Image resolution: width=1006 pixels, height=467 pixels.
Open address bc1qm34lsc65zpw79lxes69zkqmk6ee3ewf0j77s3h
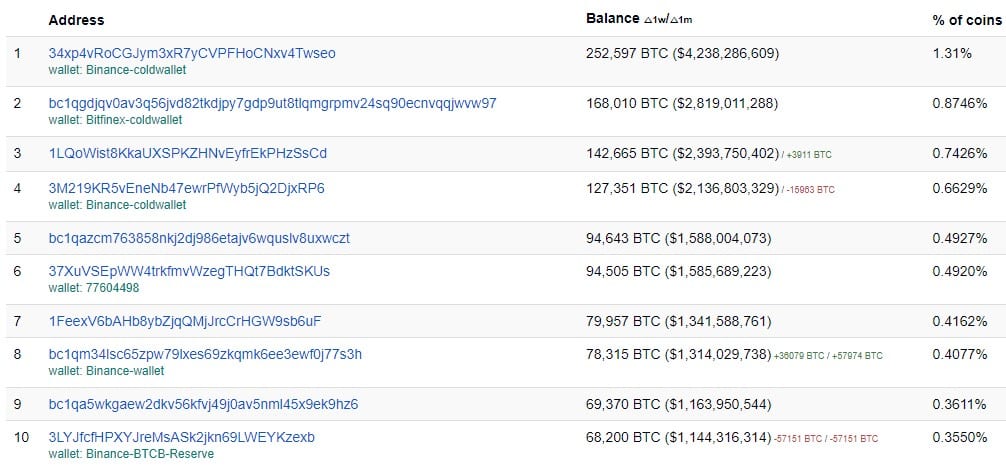pyautogui.click(x=205, y=354)
